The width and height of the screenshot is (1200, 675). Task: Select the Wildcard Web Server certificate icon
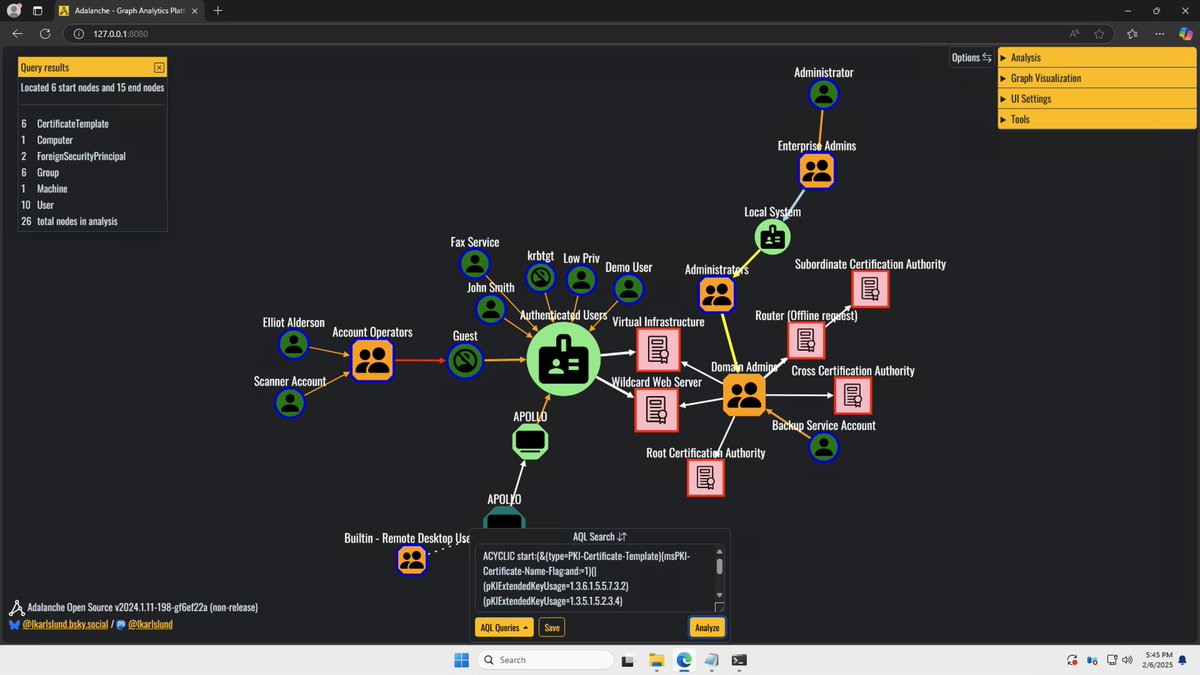point(656,409)
